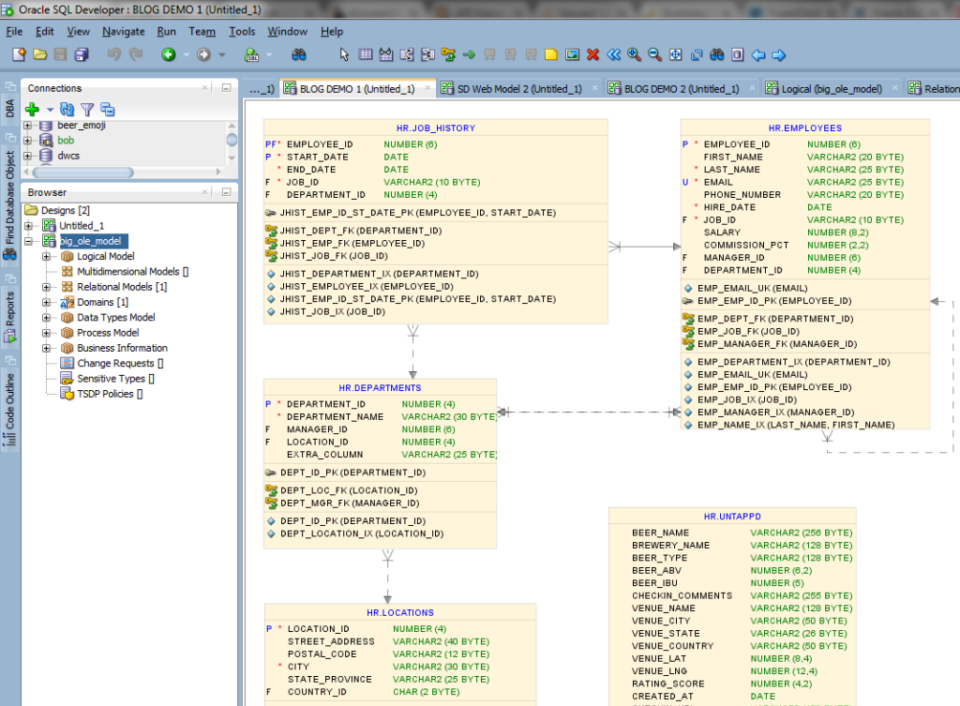Collapse the big_ole_model design node
960x706 pixels.
point(30,240)
